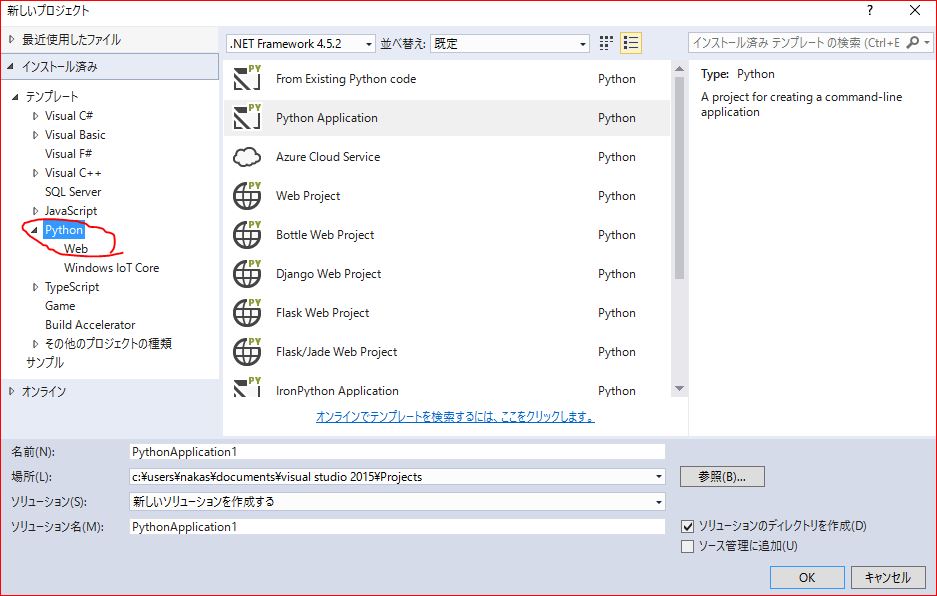Image resolution: width=937 pixels, height=596 pixels.
Task: Select the Game template category
Action: tap(60, 306)
